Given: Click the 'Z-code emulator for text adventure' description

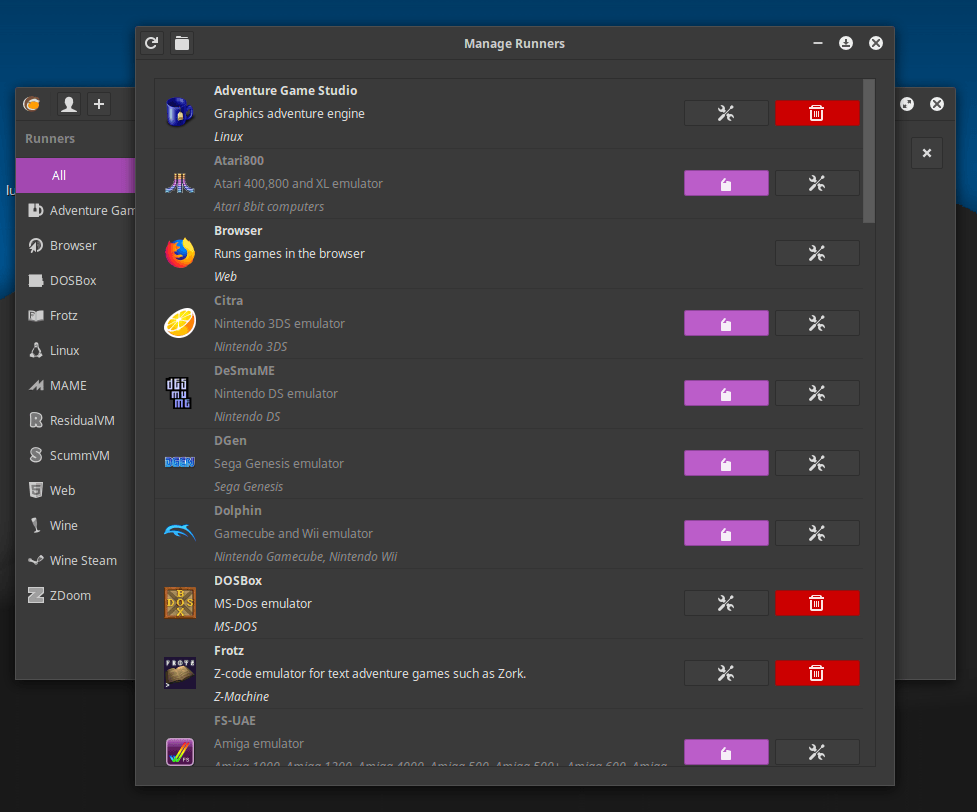Looking at the screenshot, I should pyautogui.click(x=370, y=674).
